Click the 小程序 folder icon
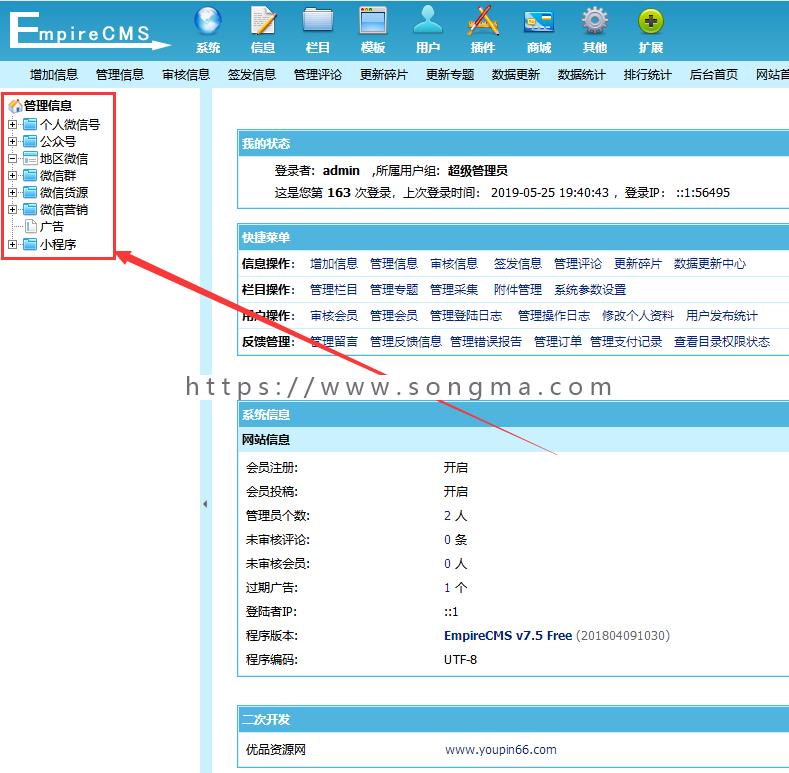 point(30,245)
